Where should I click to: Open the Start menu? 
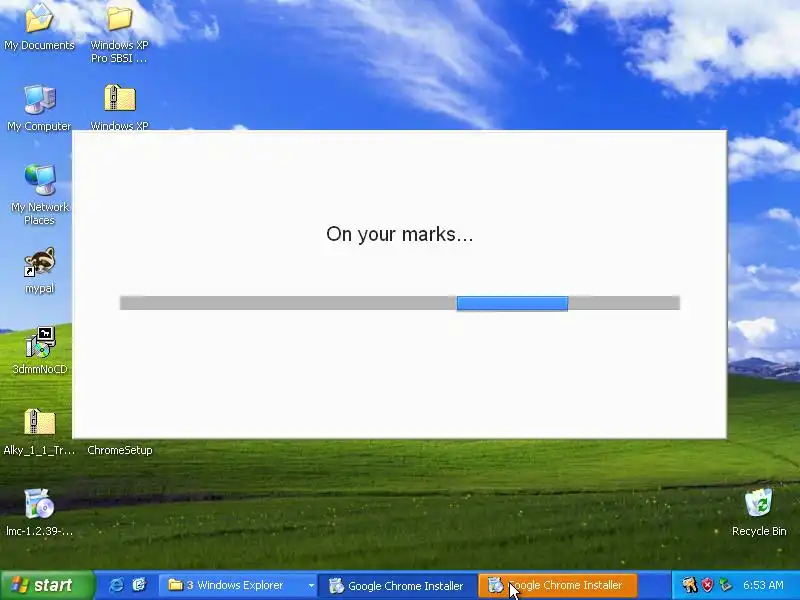[x=47, y=585]
